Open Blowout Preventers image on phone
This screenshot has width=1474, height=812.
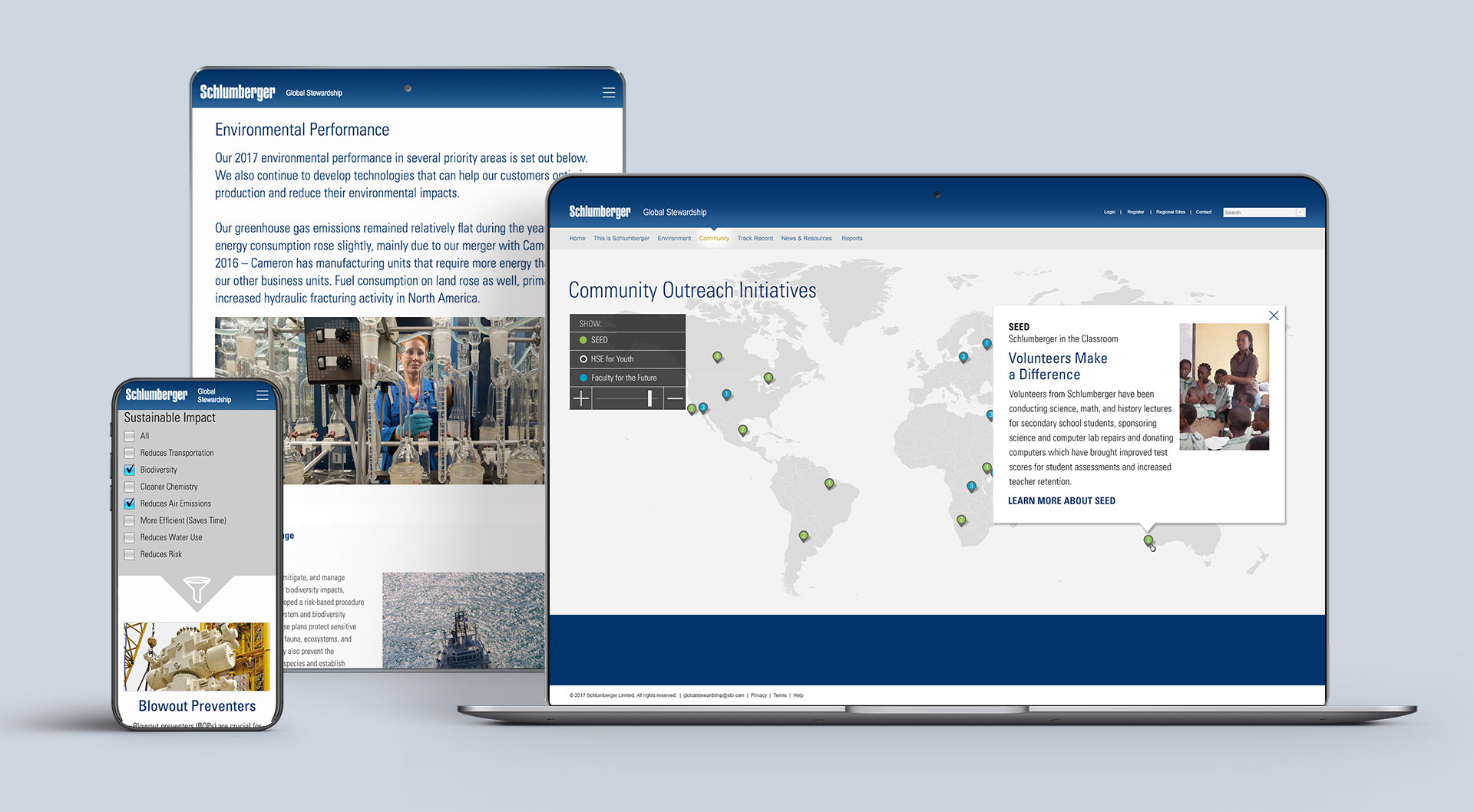tap(197, 656)
